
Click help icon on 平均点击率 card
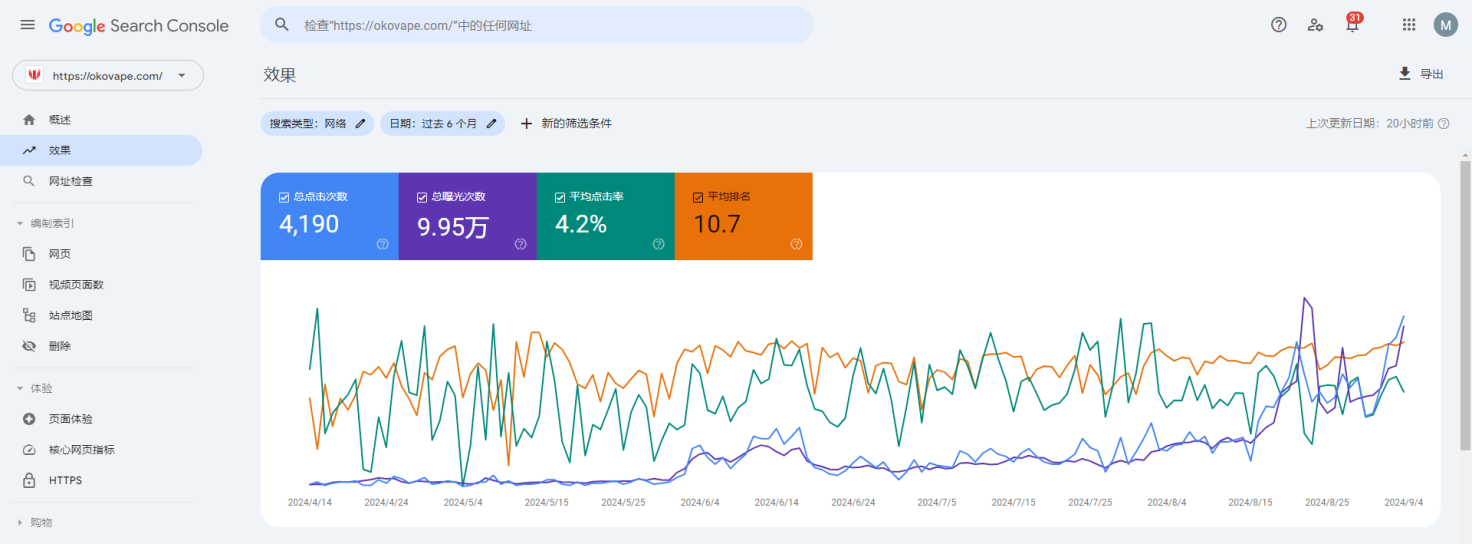(x=659, y=244)
